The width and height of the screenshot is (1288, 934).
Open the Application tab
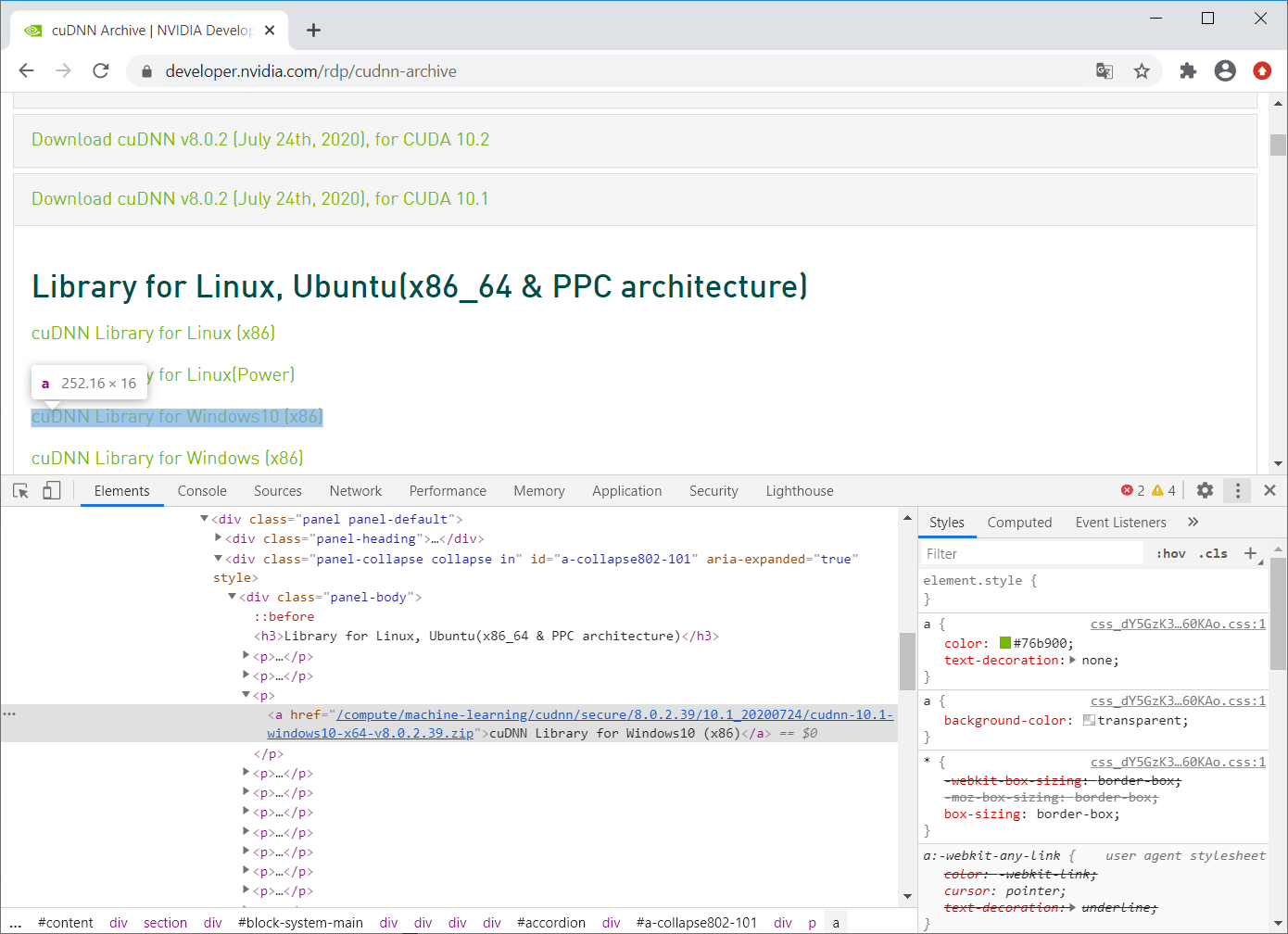[627, 491]
